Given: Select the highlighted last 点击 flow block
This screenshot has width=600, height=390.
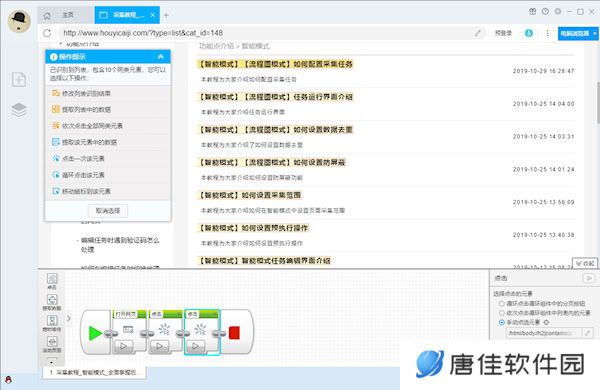Looking at the screenshot, I should (x=202, y=332).
